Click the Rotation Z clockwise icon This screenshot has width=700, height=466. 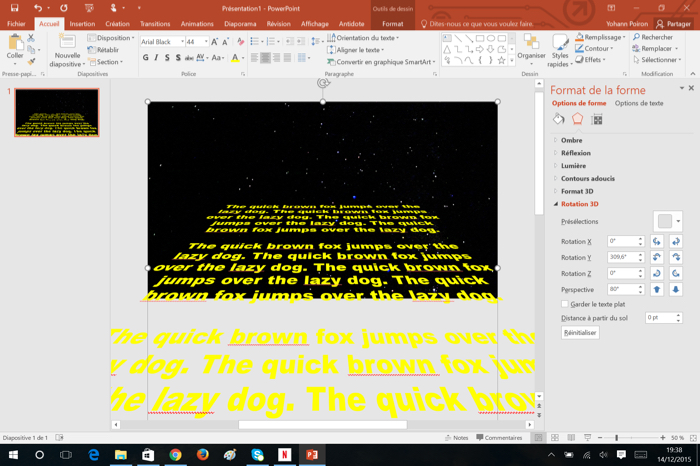pos(676,274)
